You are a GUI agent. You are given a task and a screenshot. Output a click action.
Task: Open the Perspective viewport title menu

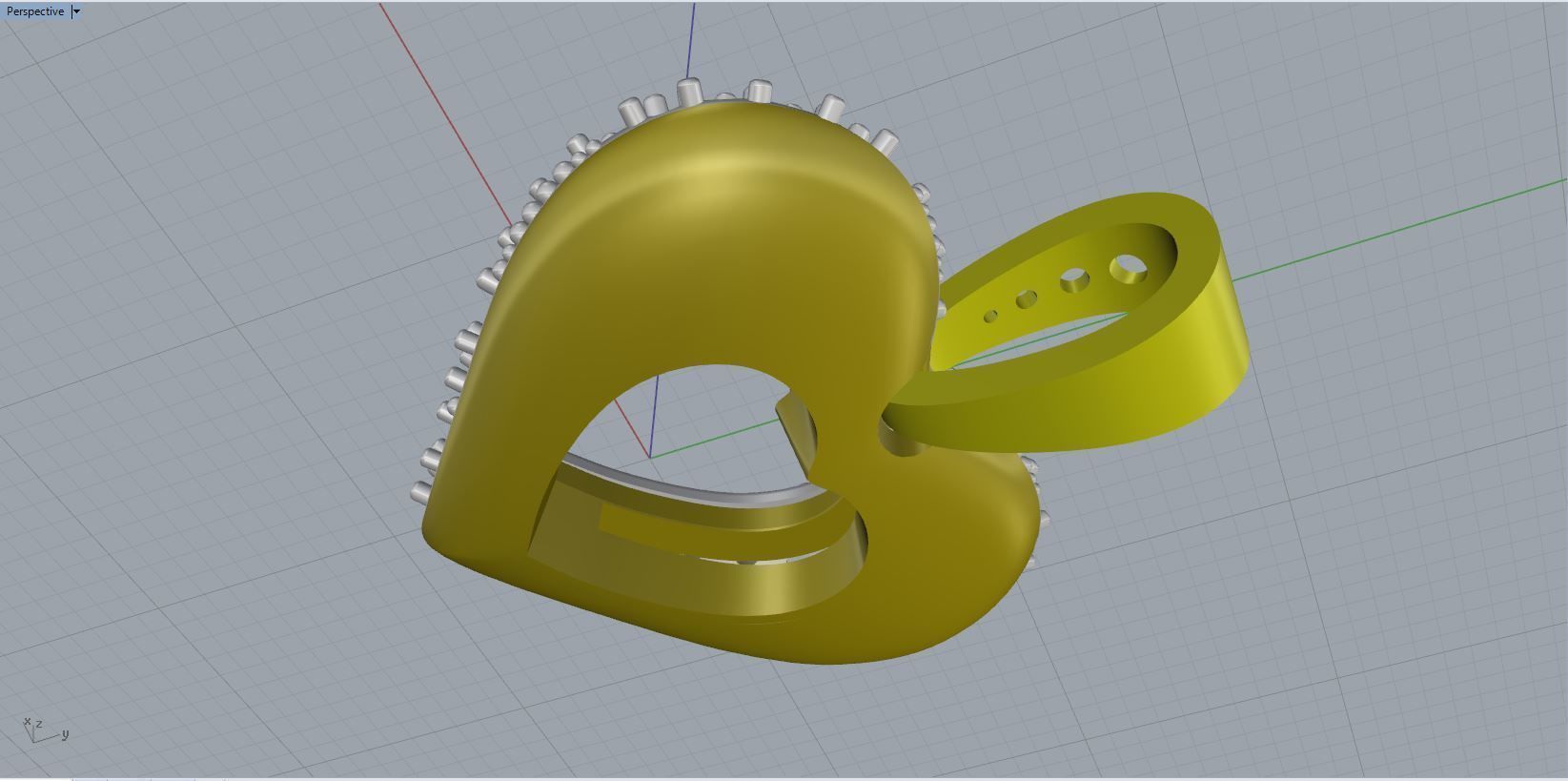pos(35,11)
